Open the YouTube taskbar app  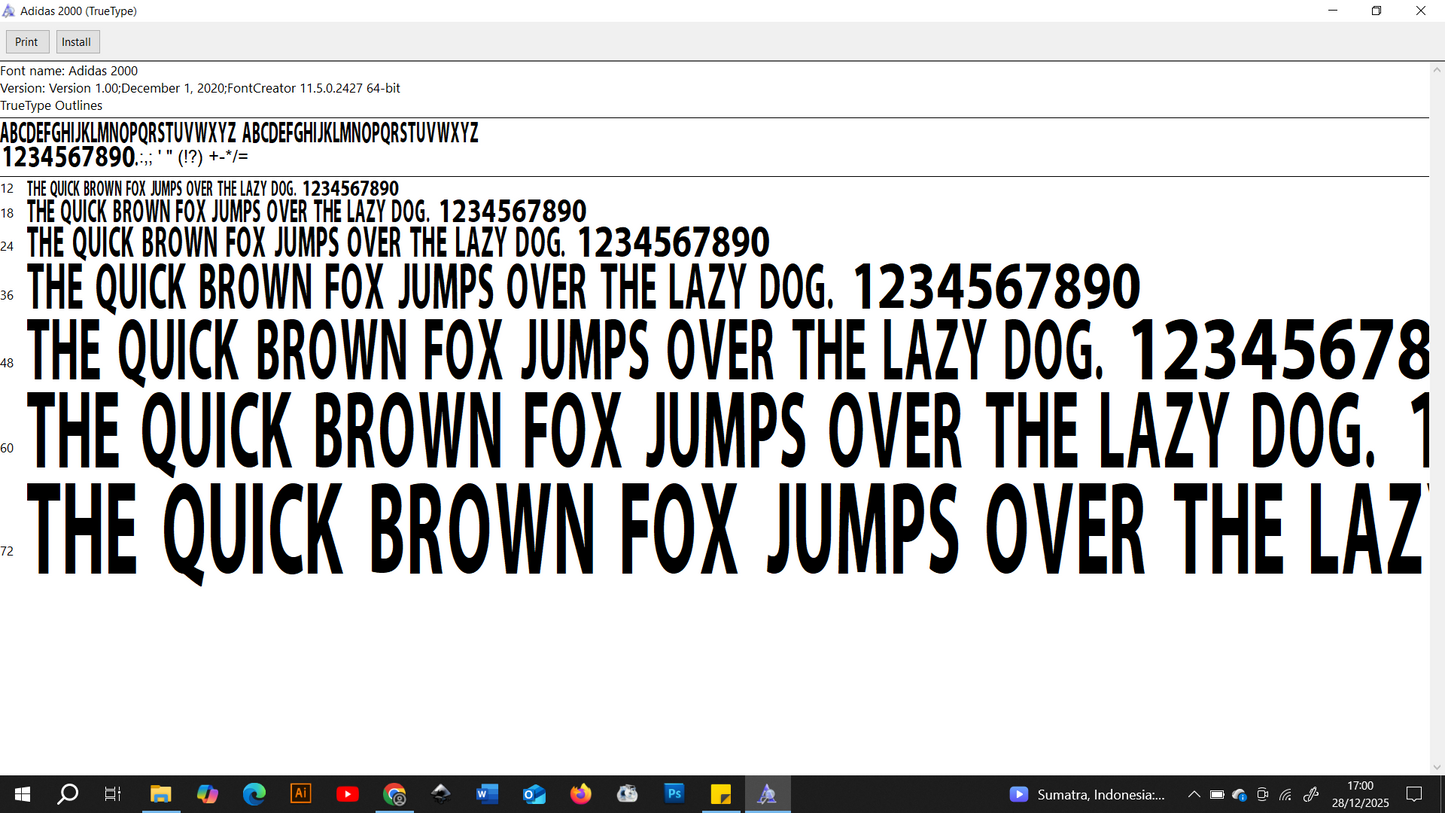coord(347,794)
